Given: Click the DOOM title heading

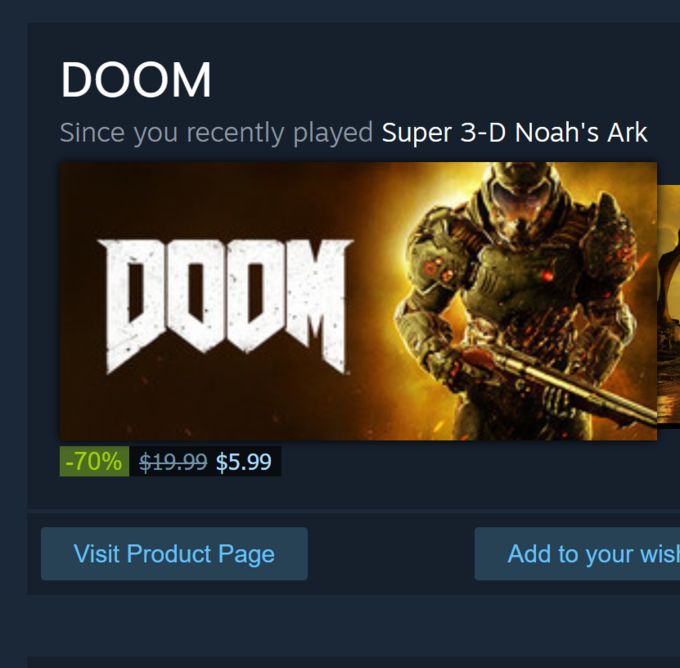Looking at the screenshot, I should click(136, 80).
